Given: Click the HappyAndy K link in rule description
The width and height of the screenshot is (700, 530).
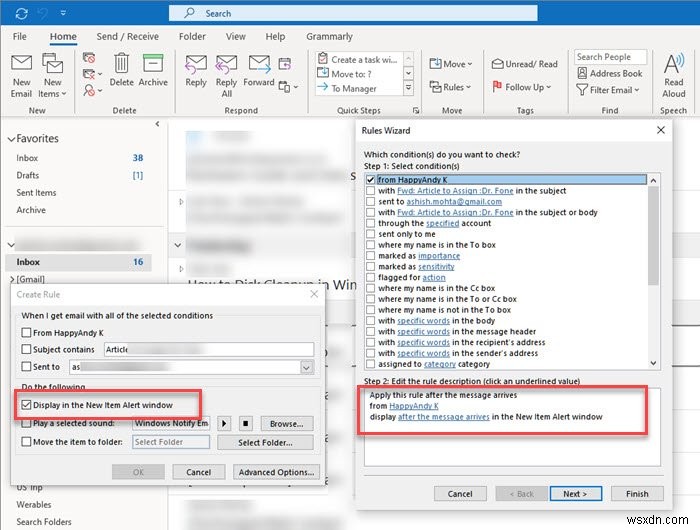Looking at the screenshot, I should tap(414, 406).
